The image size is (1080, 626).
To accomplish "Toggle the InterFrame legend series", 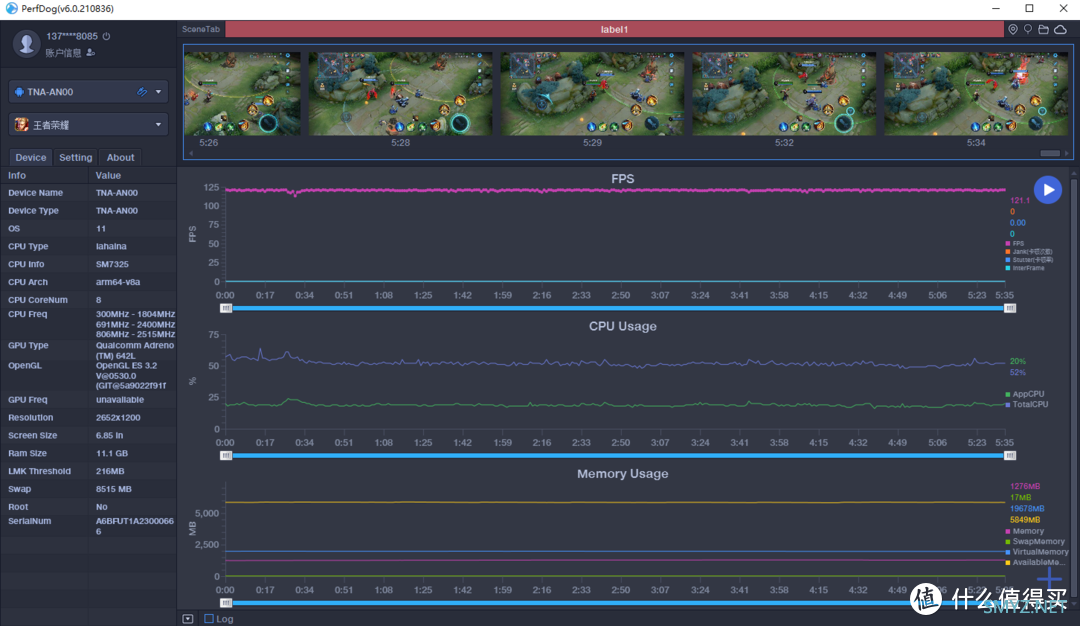I will pos(1025,269).
